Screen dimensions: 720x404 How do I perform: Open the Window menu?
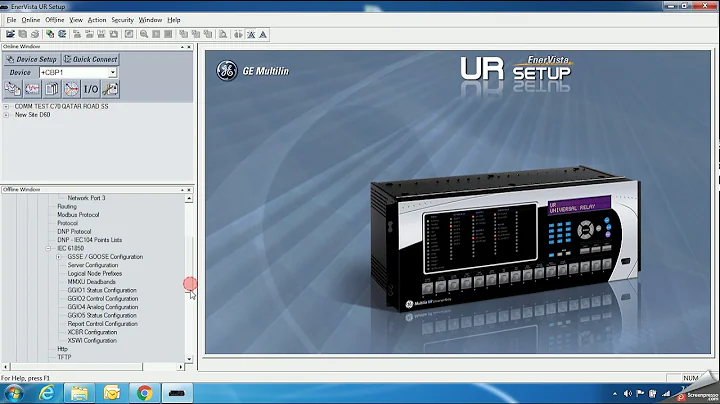[150, 20]
